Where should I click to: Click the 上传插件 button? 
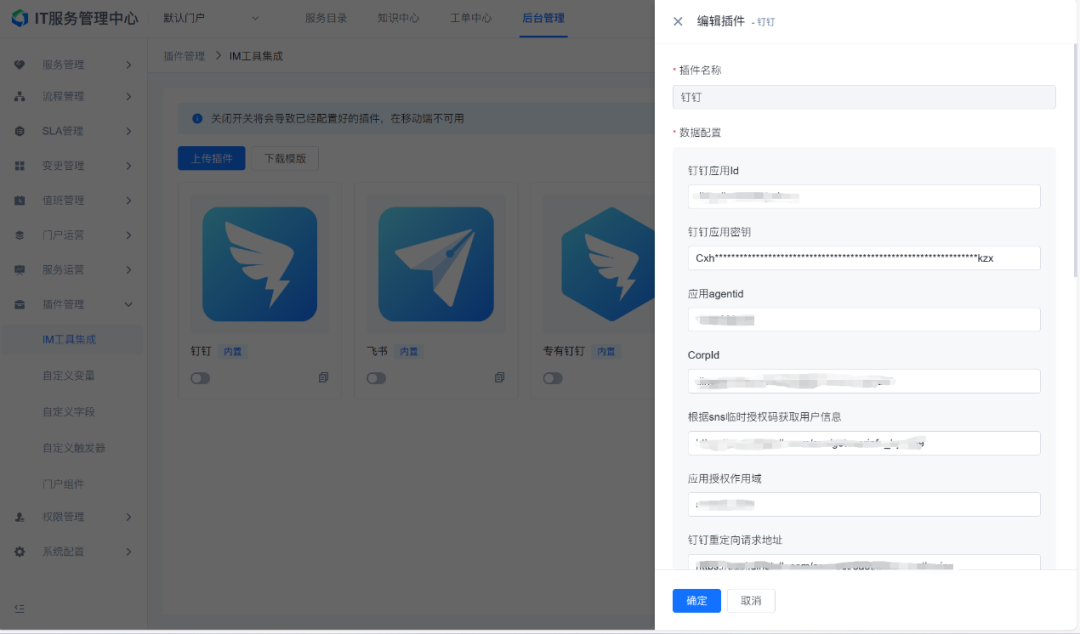[x=211, y=158]
